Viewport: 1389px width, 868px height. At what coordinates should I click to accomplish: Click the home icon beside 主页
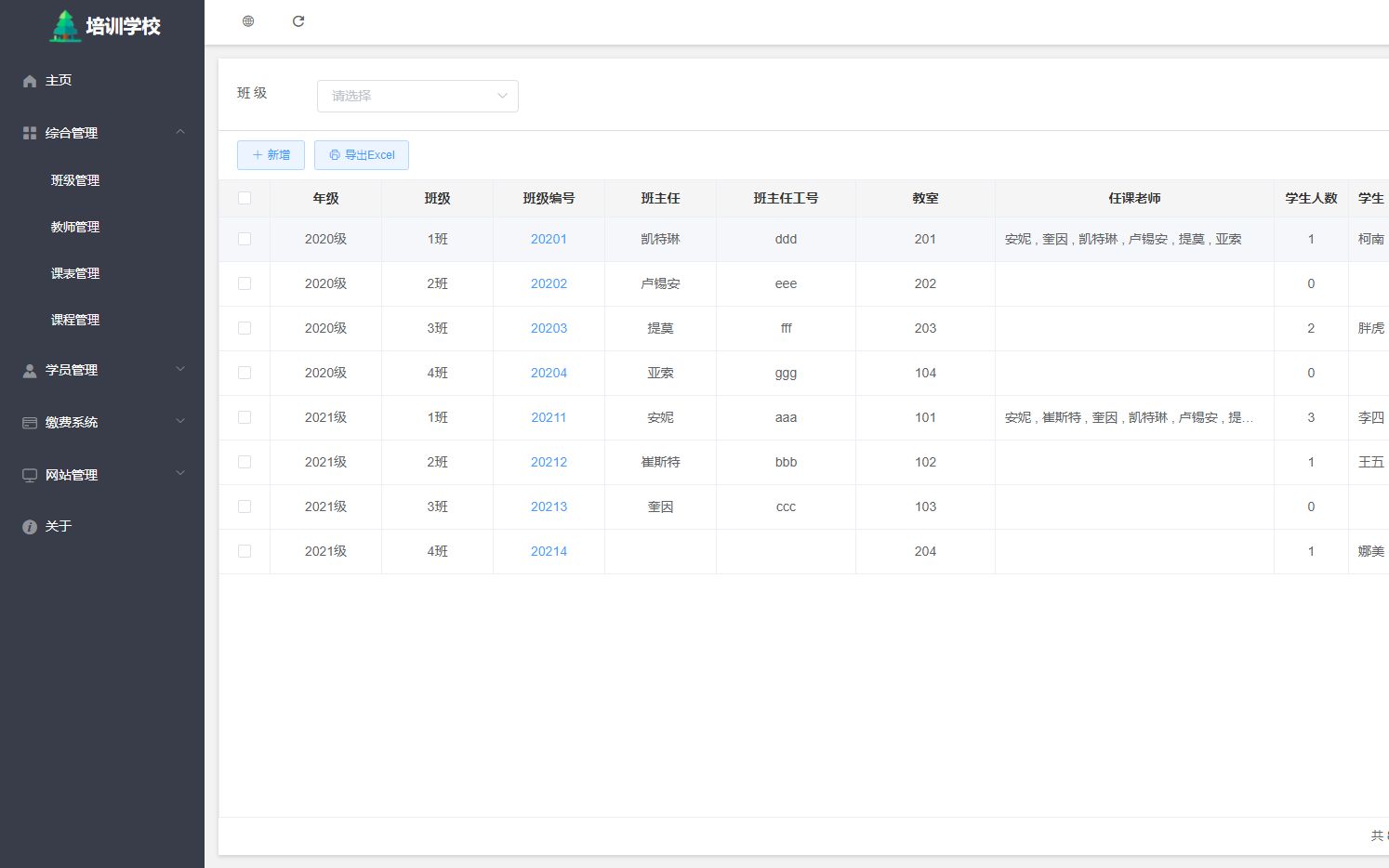(x=30, y=81)
